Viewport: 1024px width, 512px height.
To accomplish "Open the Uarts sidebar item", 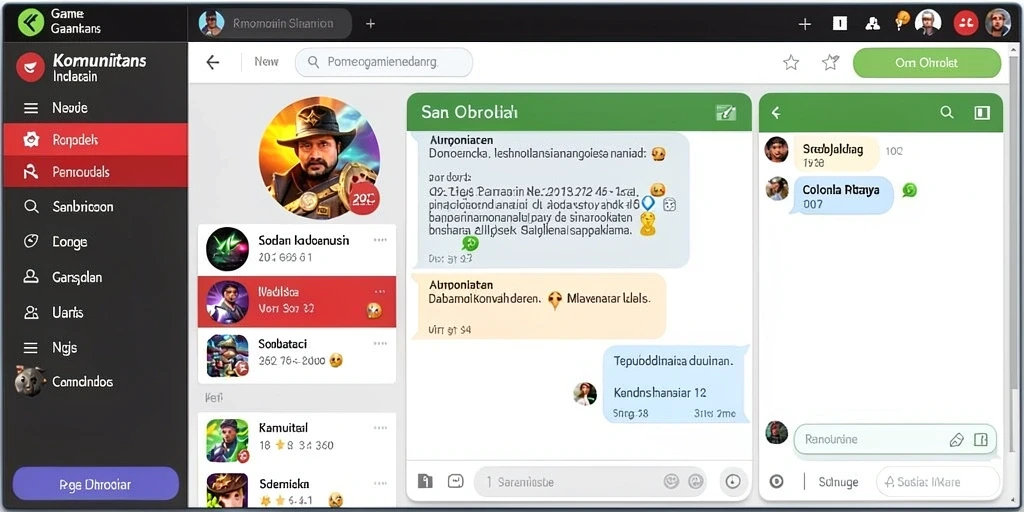I will pyautogui.click(x=95, y=312).
